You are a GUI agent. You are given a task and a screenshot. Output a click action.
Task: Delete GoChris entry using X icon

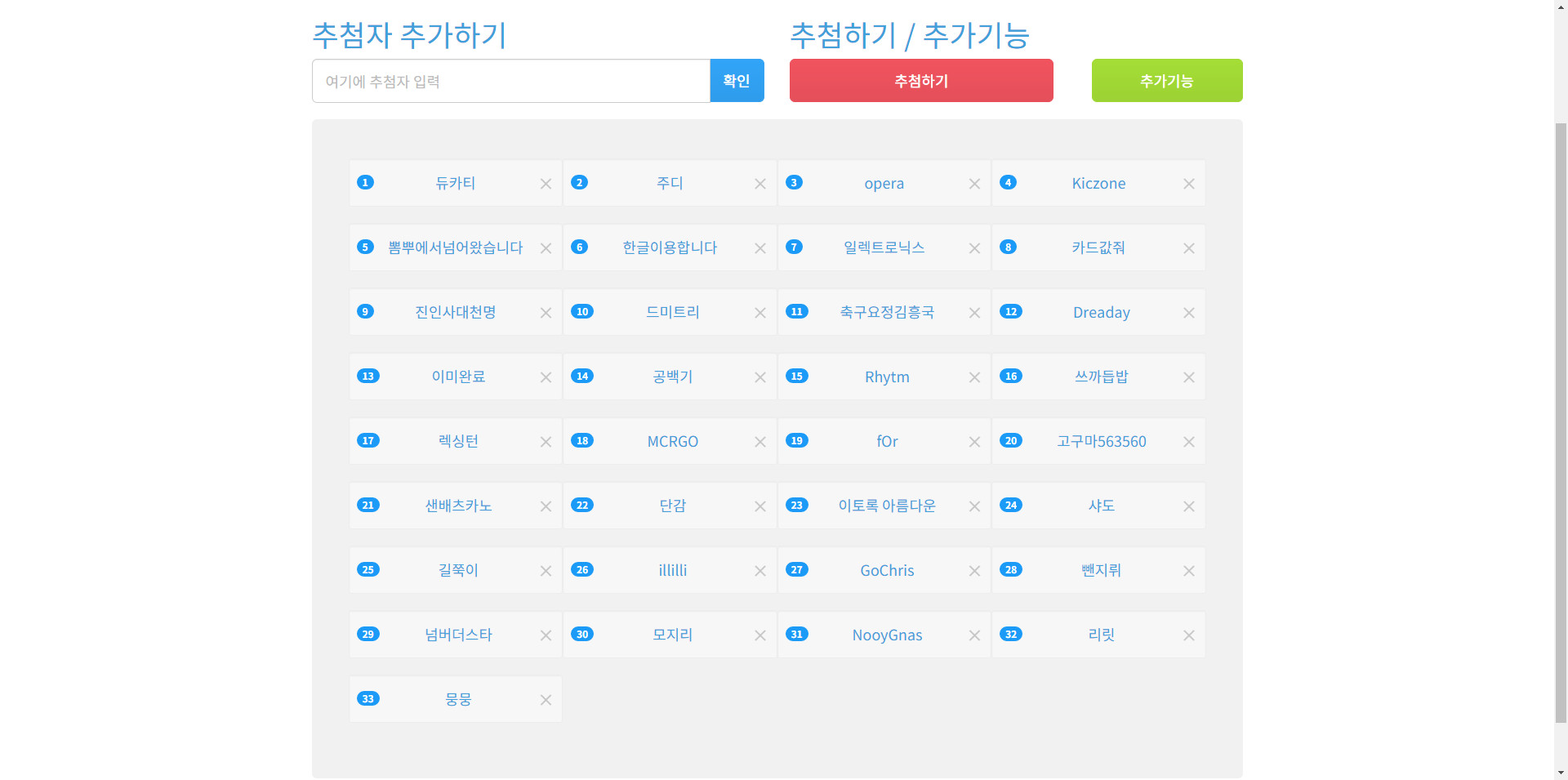coord(974,571)
